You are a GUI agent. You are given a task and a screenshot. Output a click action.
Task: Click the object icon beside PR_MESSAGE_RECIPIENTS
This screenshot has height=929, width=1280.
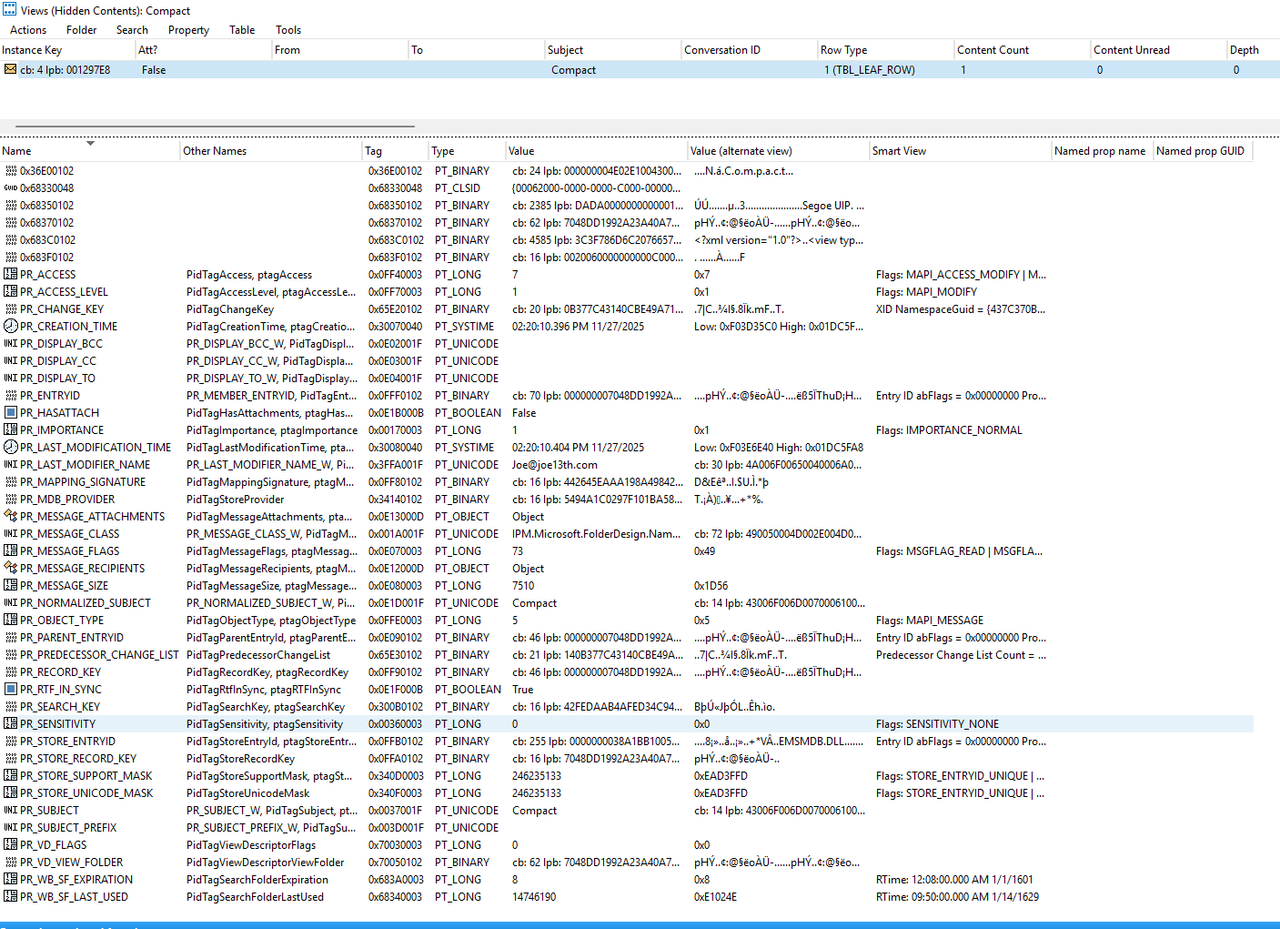point(10,568)
